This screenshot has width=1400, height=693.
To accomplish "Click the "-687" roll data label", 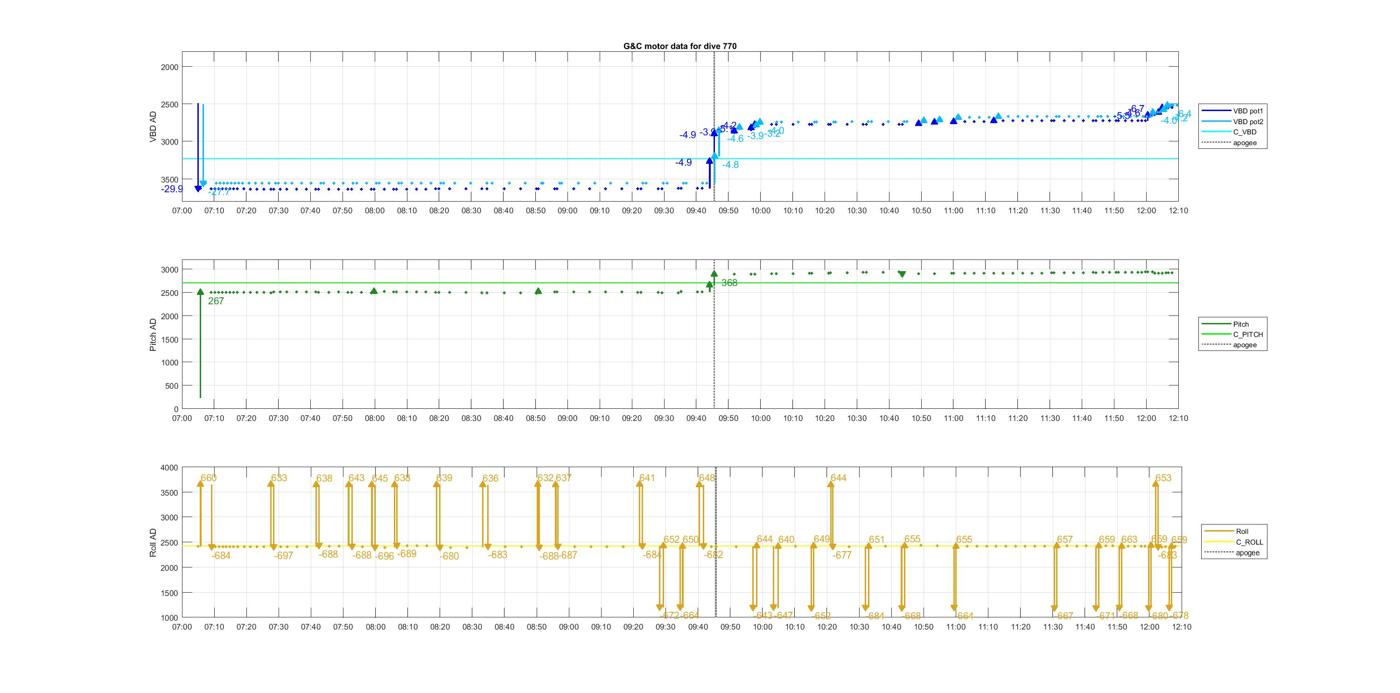I will tap(567, 556).
